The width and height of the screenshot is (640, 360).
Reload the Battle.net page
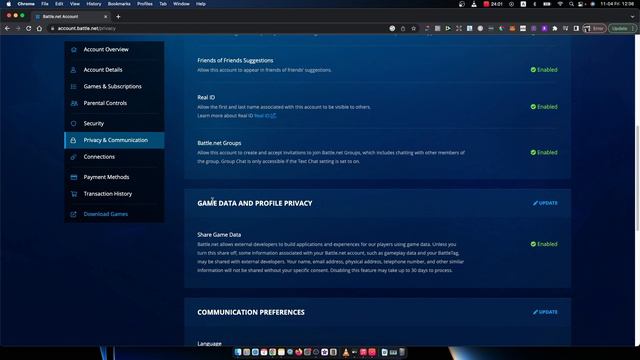coord(29,29)
